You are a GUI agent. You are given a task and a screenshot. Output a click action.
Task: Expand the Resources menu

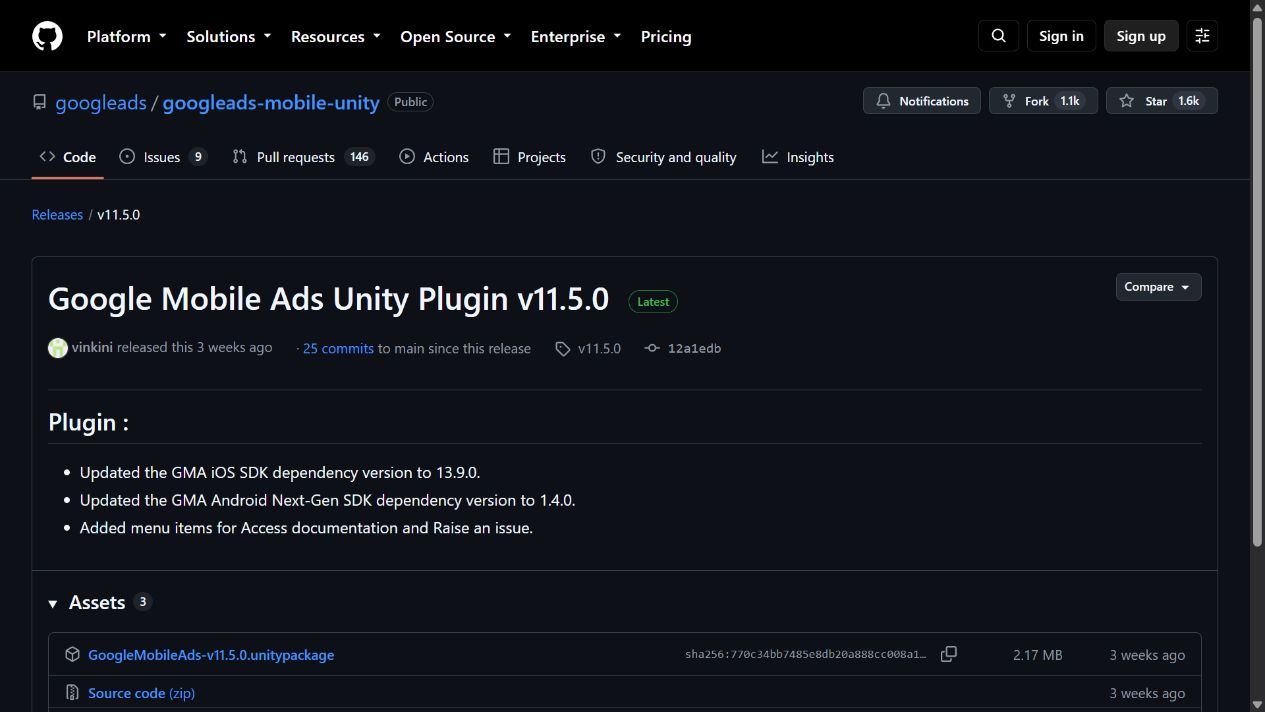pyautogui.click(x=336, y=36)
